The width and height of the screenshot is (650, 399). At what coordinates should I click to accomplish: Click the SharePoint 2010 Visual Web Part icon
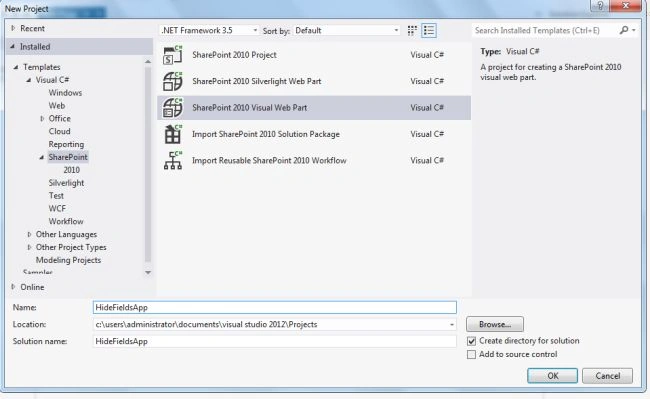coord(173,108)
